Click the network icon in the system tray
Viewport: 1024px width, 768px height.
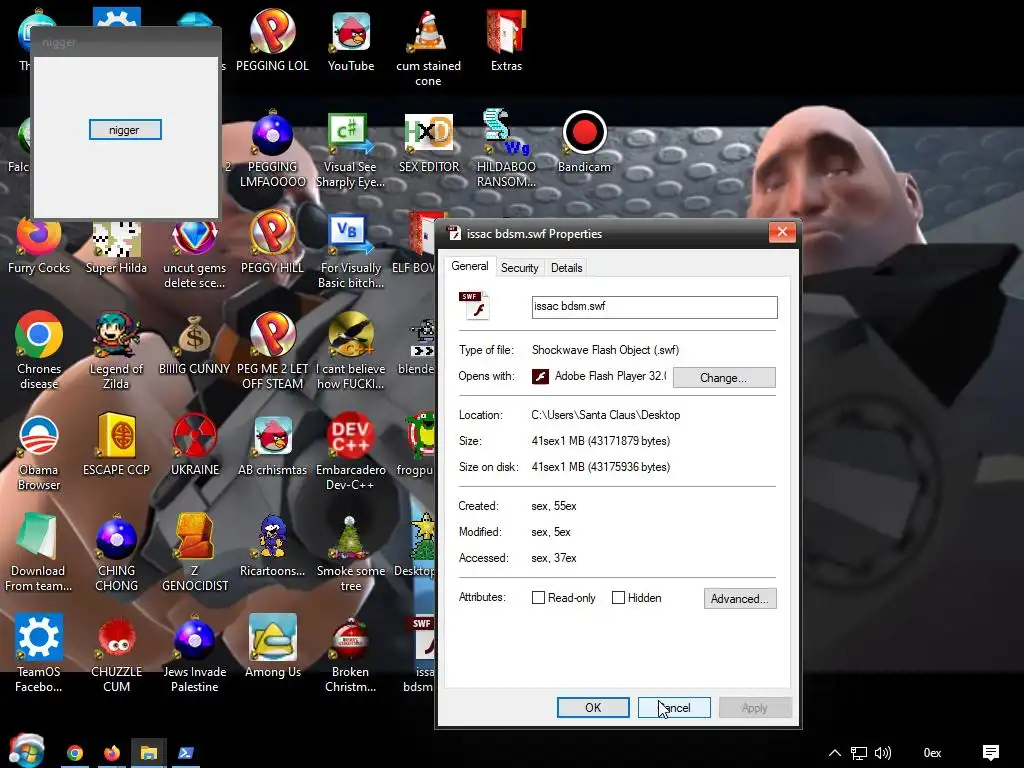coord(859,753)
